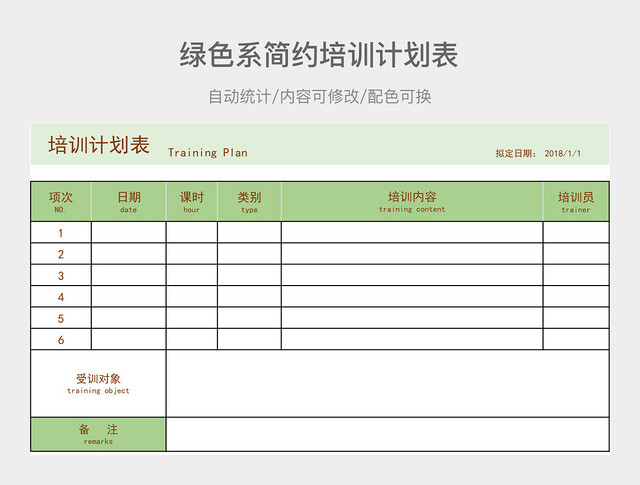Click row number 3 cell
This screenshot has height=485, width=640.
coord(61,275)
